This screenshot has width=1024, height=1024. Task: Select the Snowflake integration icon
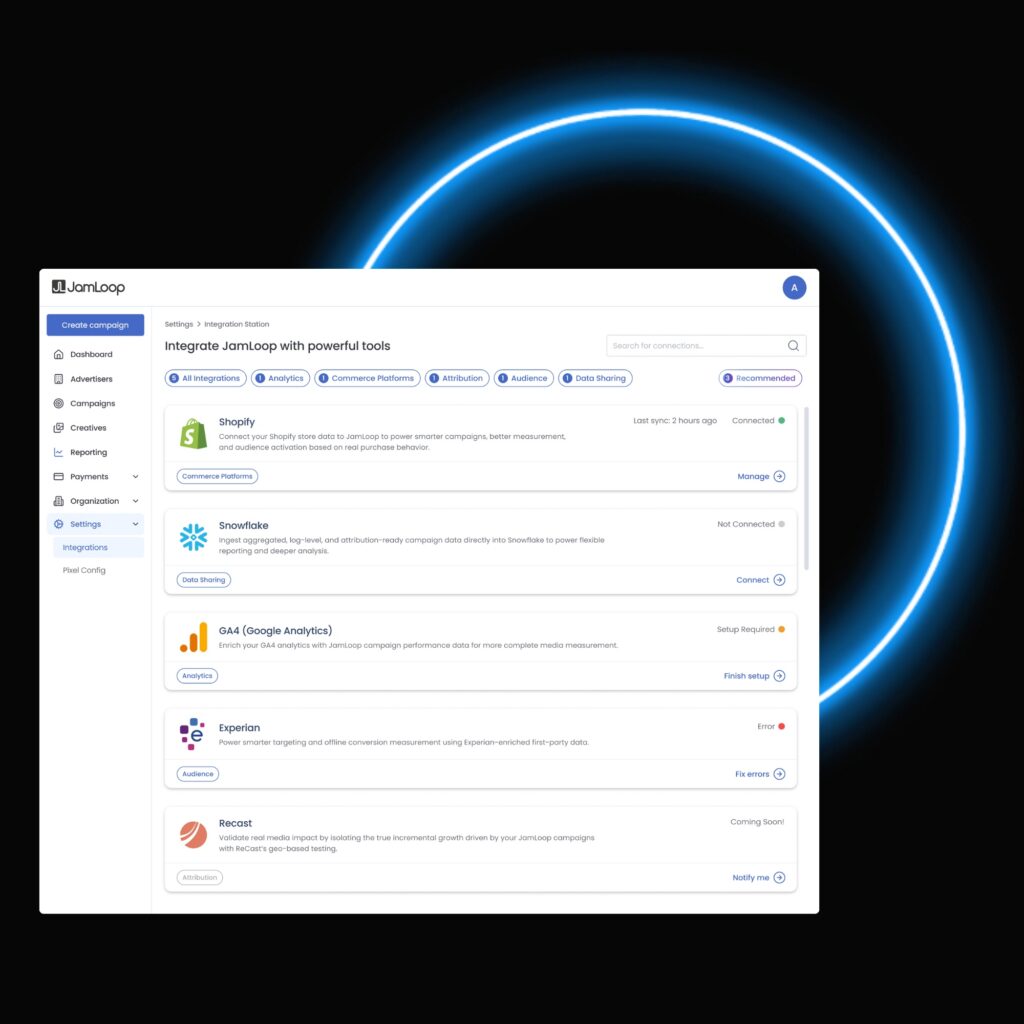(192, 536)
